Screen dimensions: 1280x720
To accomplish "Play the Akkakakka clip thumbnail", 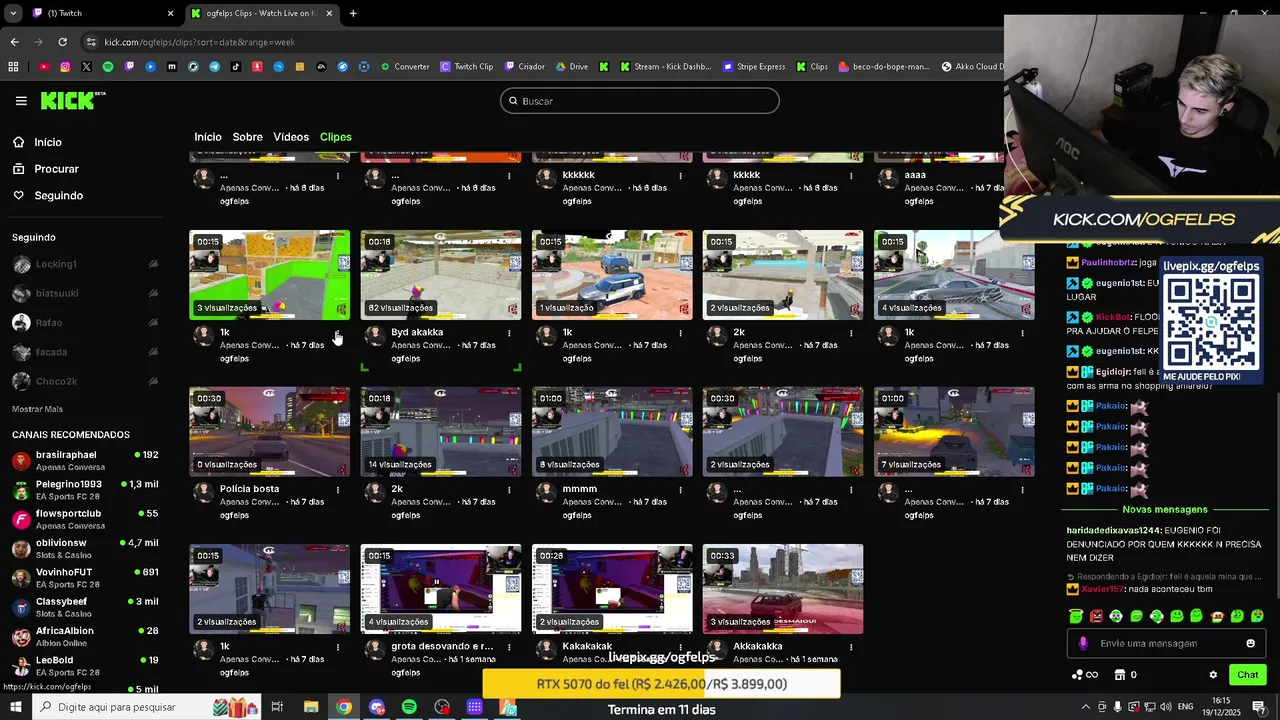I will point(783,589).
